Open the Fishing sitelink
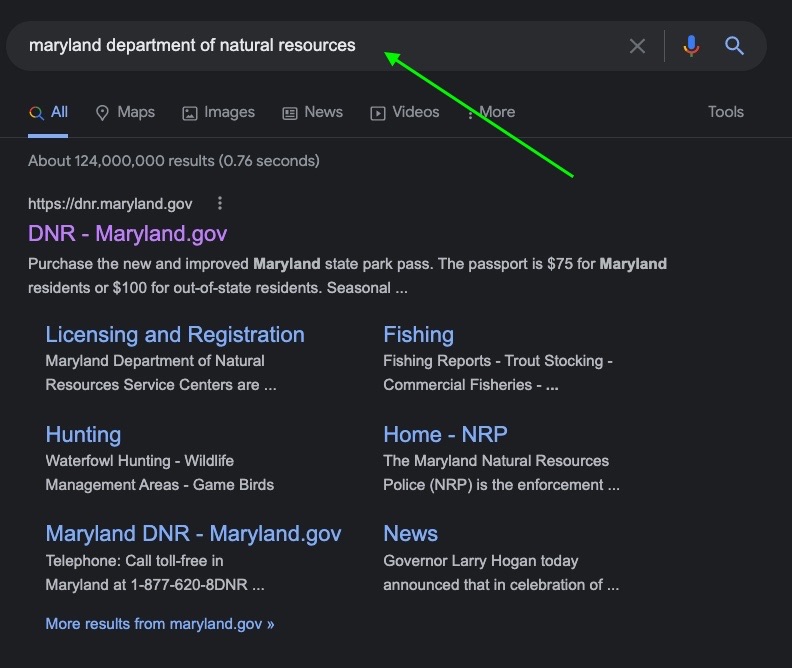 coord(418,335)
